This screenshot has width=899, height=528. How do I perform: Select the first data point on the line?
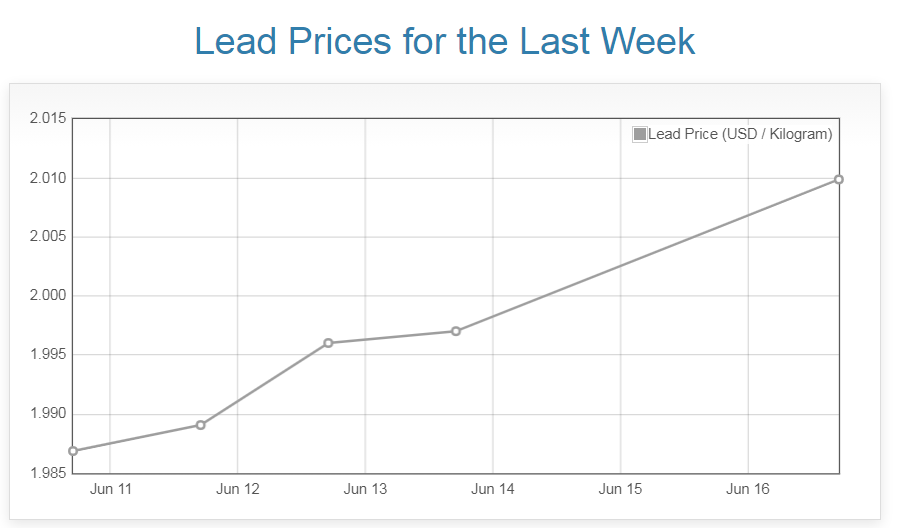click(x=73, y=451)
